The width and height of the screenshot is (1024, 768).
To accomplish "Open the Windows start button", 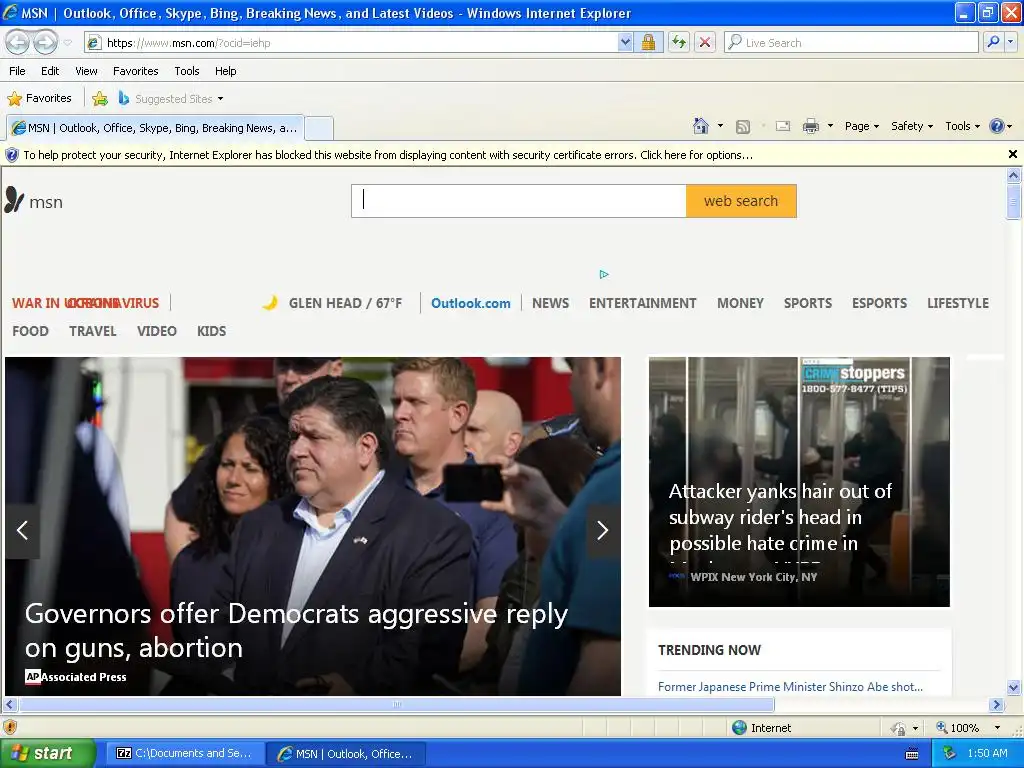I will point(47,753).
